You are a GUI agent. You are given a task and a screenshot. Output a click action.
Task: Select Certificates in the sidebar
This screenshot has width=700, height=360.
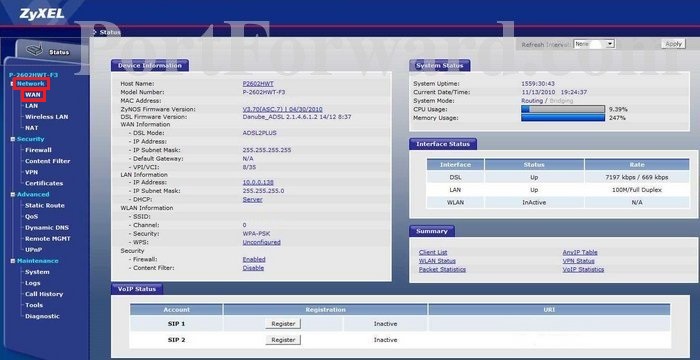pos(44,184)
